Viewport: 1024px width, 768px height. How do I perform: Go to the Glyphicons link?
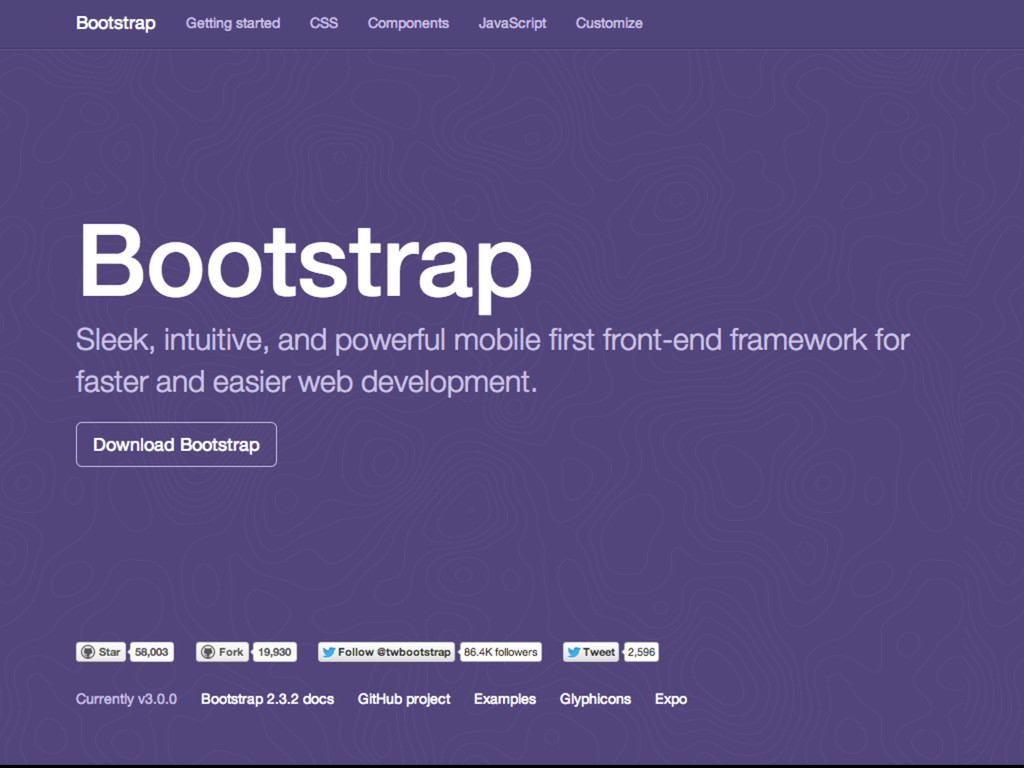coord(595,699)
